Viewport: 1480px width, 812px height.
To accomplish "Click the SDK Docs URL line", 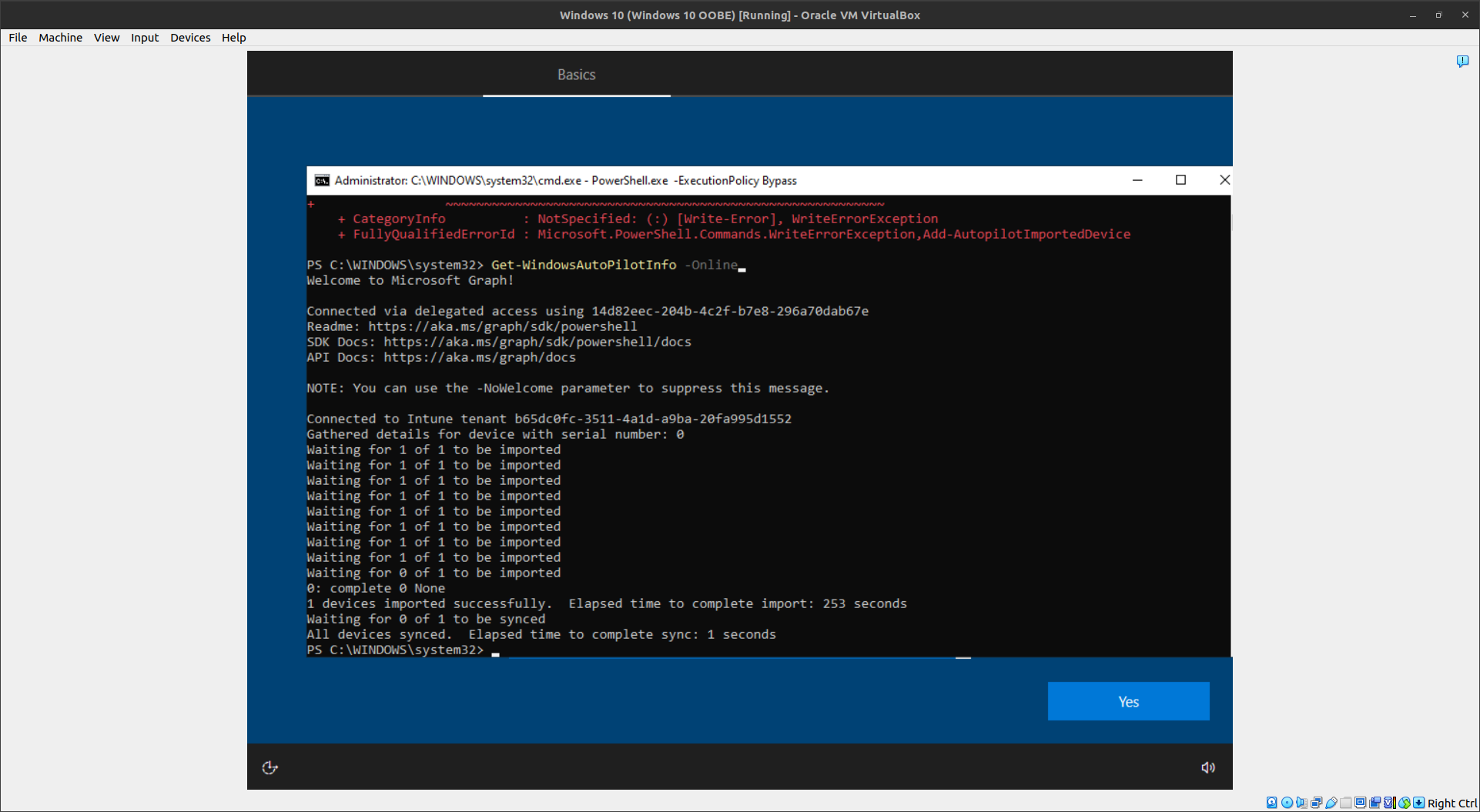I will (499, 342).
